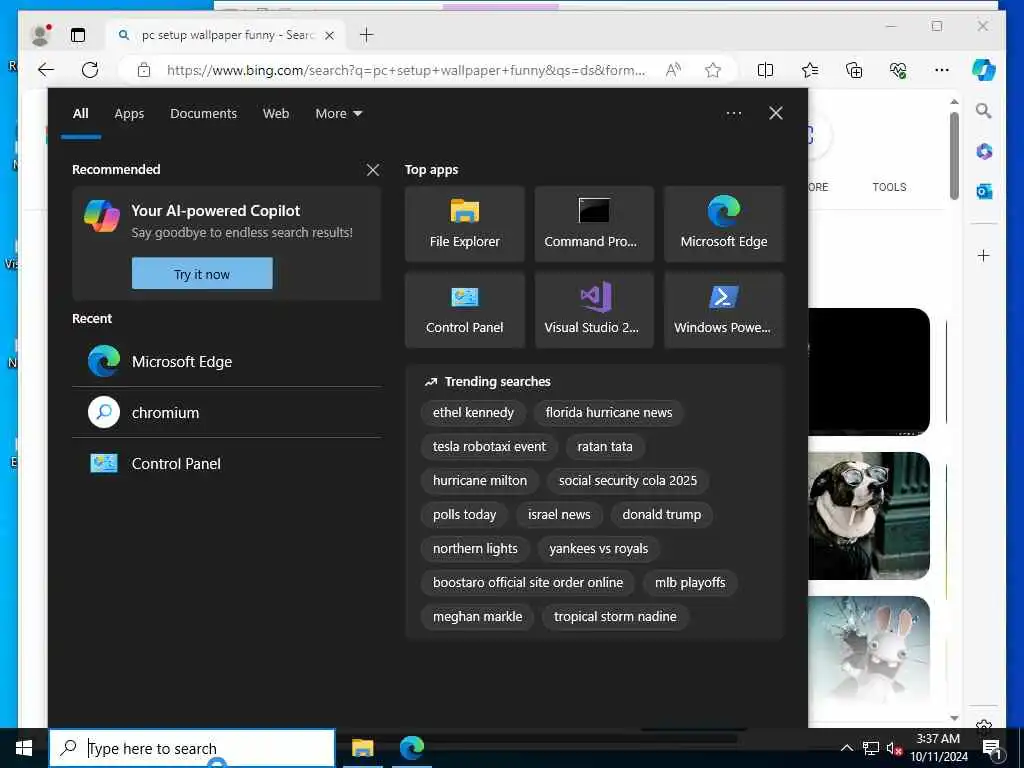The height and width of the screenshot is (768, 1024).
Task: Click the Edge back arrow button
Action: point(46,70)
